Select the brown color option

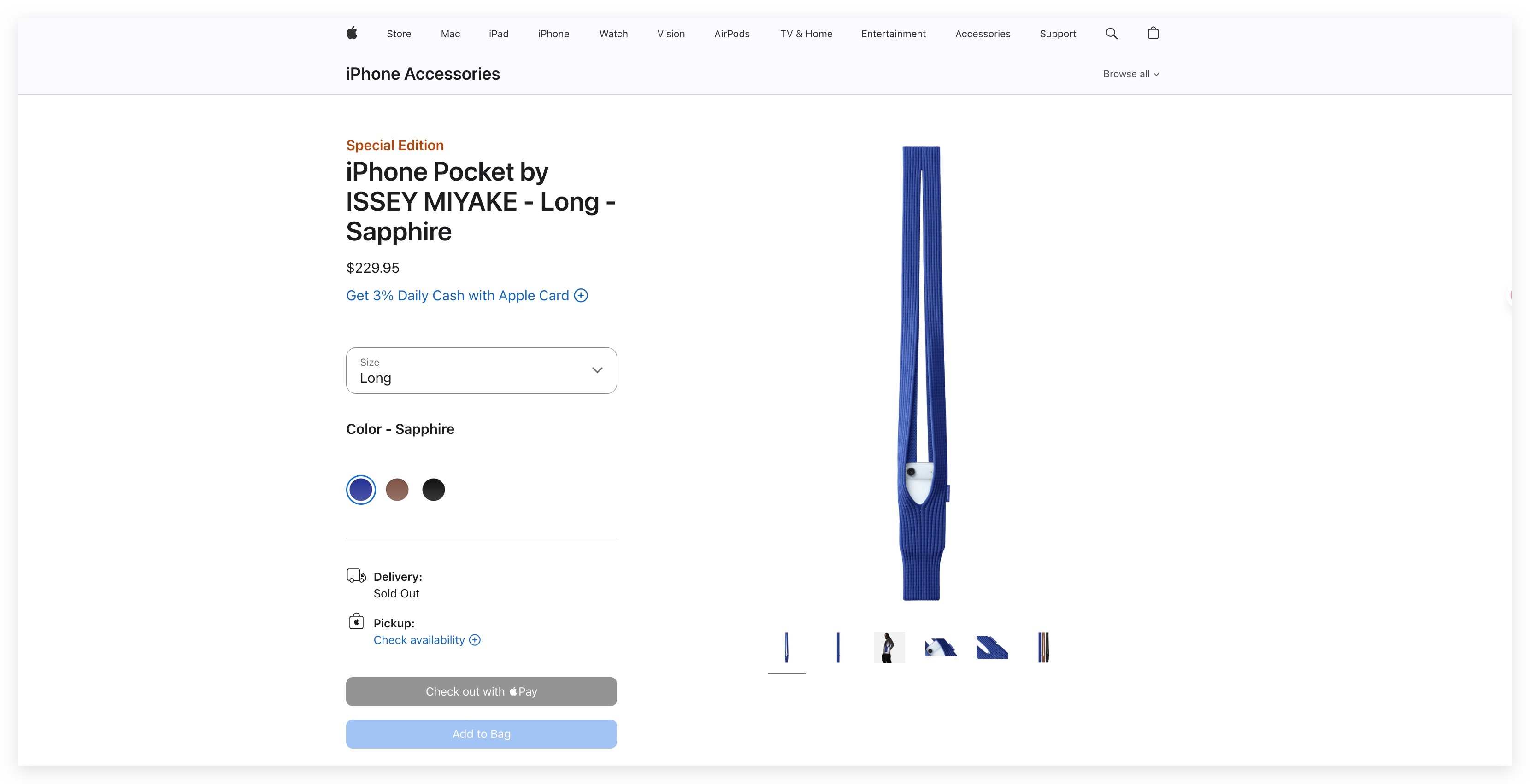[x=397, y=490]
